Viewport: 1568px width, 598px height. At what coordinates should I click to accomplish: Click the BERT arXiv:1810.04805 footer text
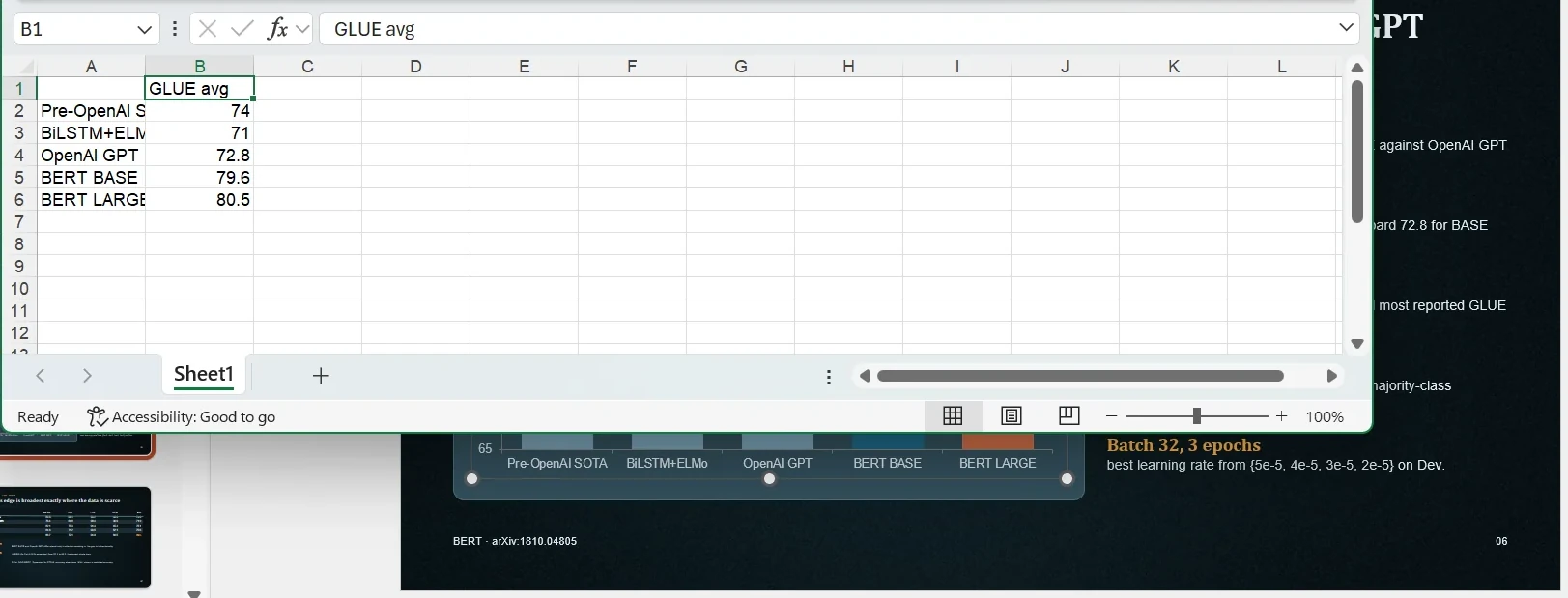pos(515,541)
